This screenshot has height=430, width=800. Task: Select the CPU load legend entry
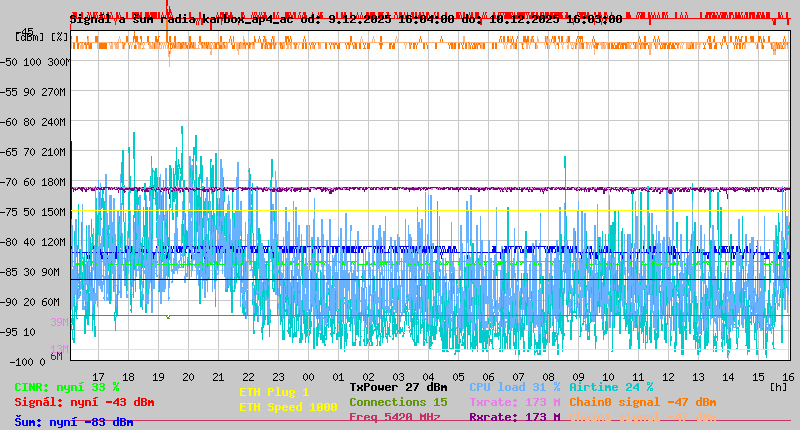514,386
